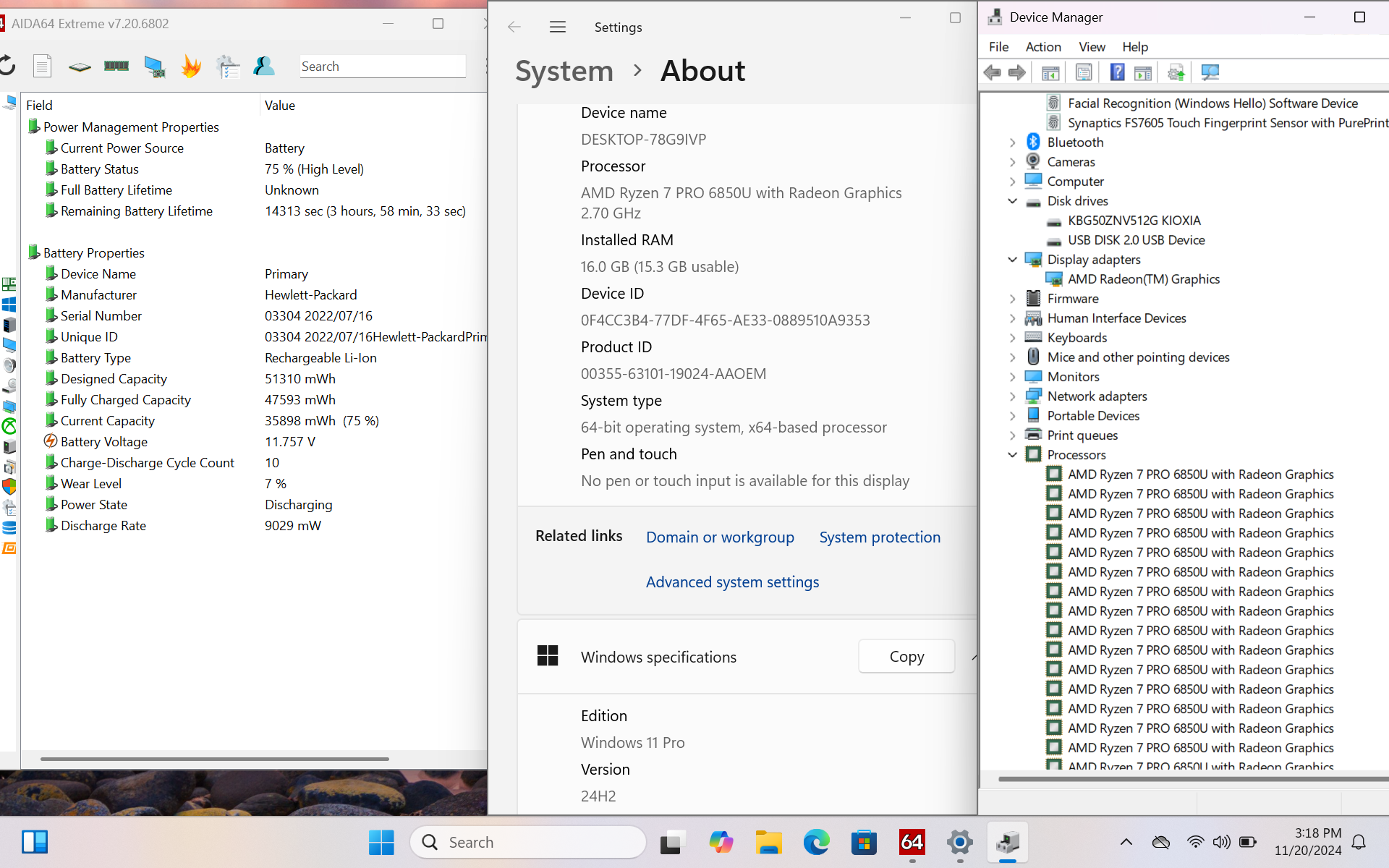Open the Device Manager View menu
Viewport: 1389px width, 868px height.
click(1092, 47)
